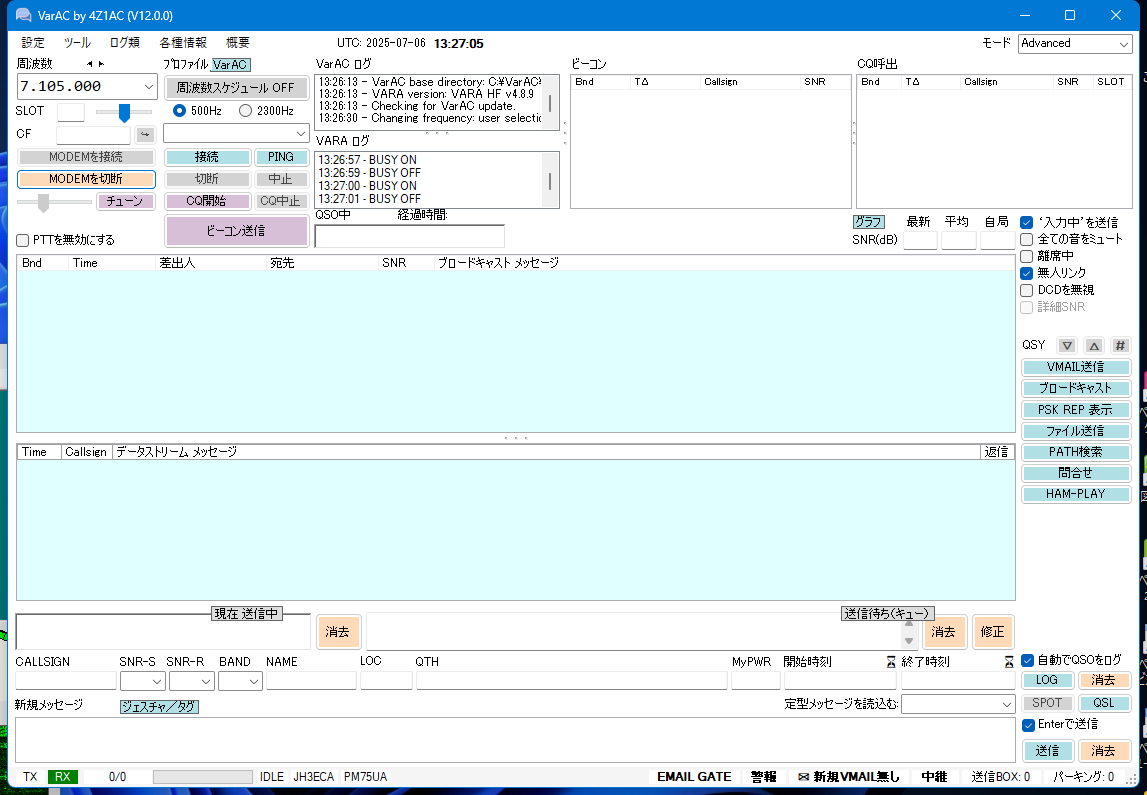The width and height of the screenshot is (1147, 795).
Task: Select the 500Hz bandwidth radio button
Action: (x=179, y=110)
